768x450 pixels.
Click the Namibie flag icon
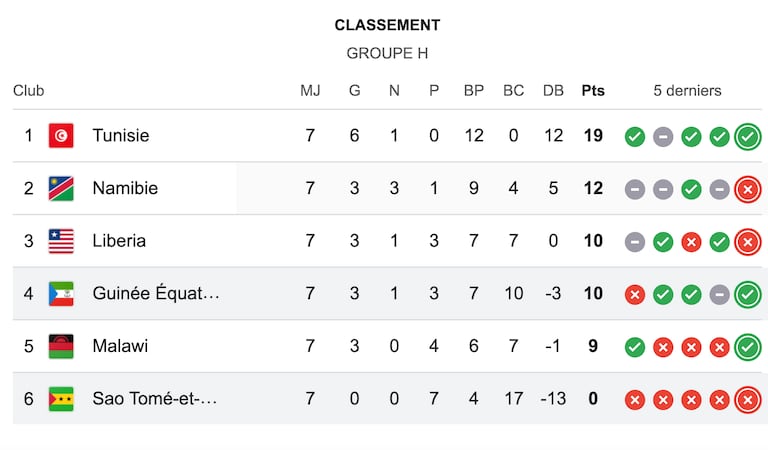coord(61,189)
